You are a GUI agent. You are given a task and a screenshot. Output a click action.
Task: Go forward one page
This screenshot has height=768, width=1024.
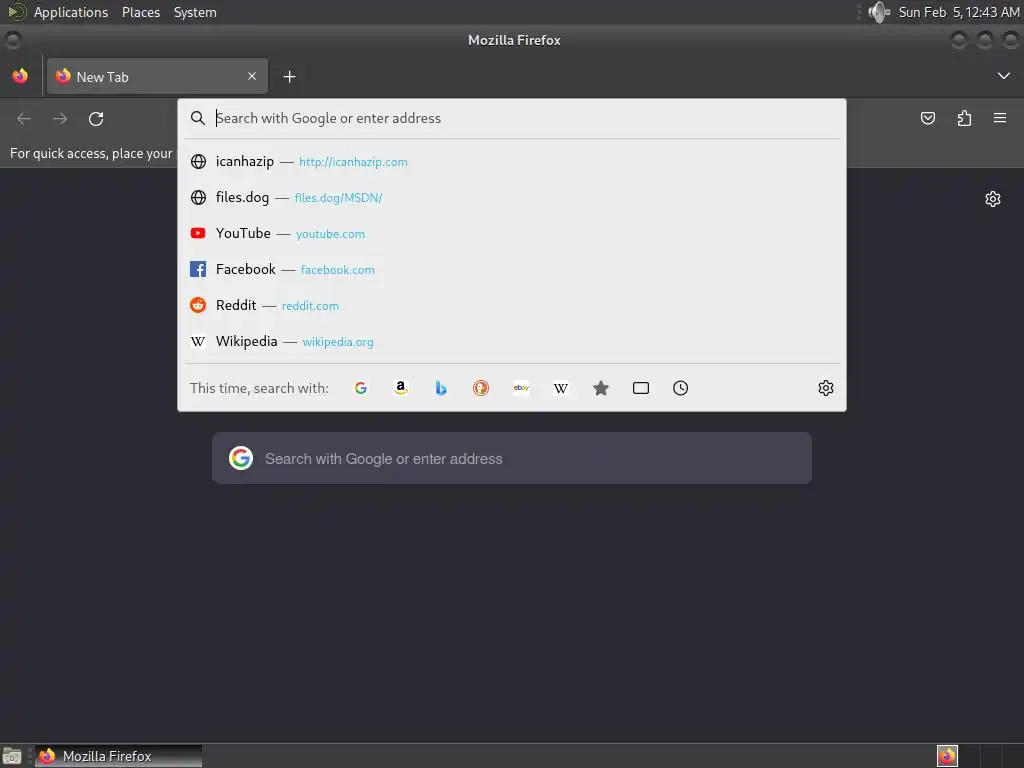pos(60,118)
